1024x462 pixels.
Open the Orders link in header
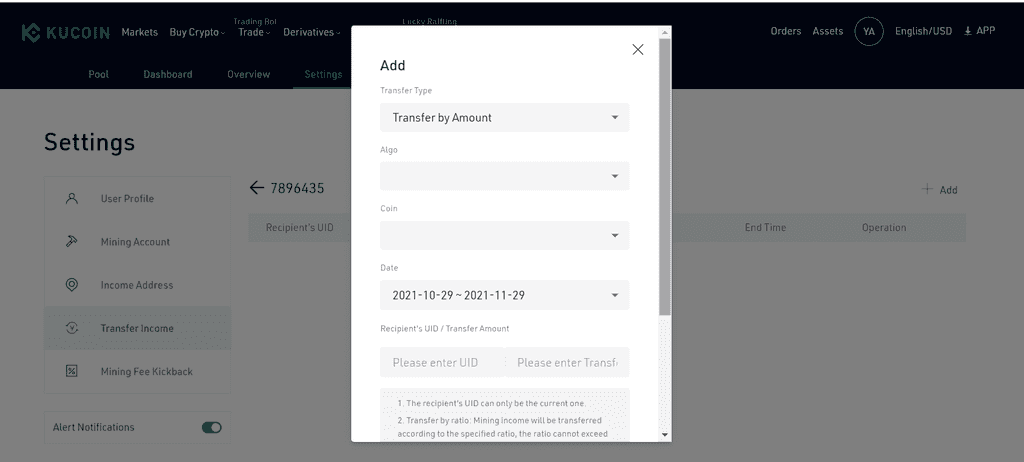(786, 31)
